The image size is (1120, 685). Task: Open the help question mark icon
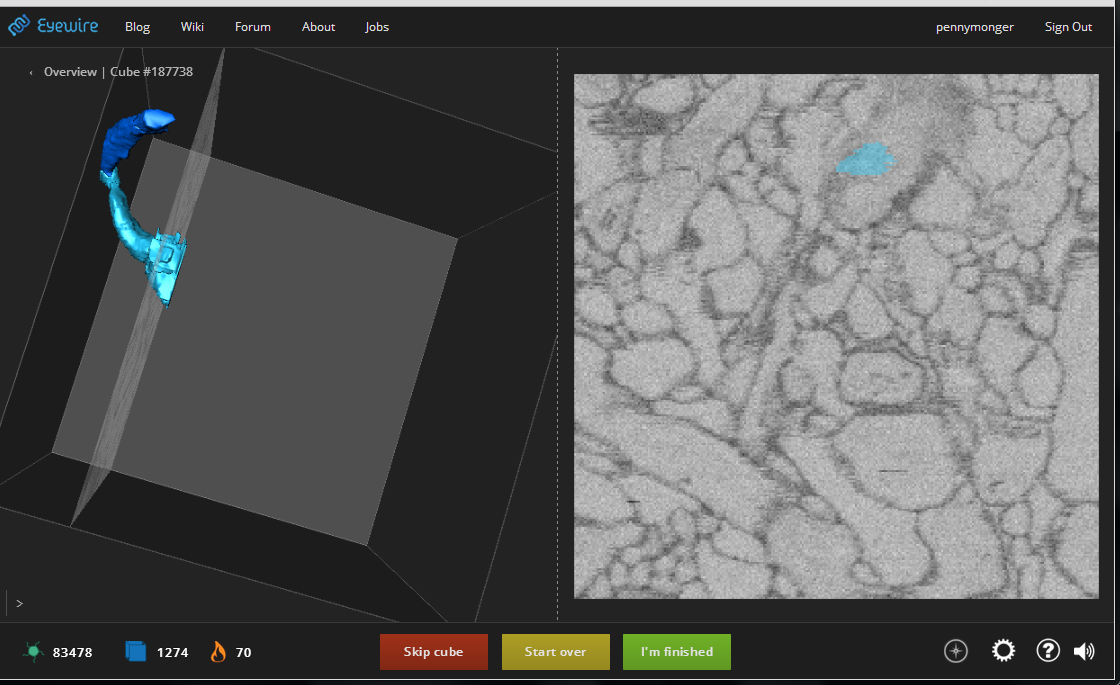pos(1047,651)
